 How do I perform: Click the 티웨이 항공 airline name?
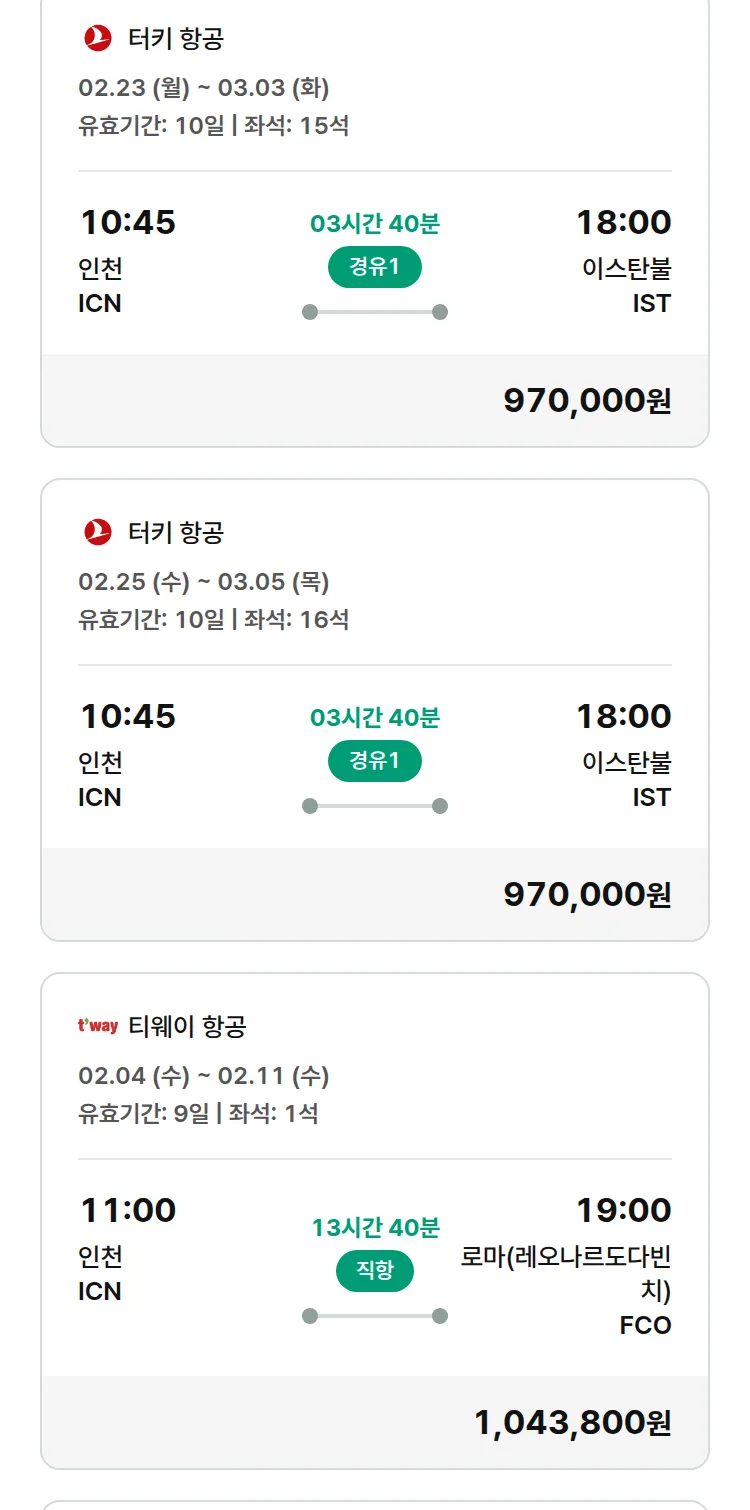click(188, 1026)
